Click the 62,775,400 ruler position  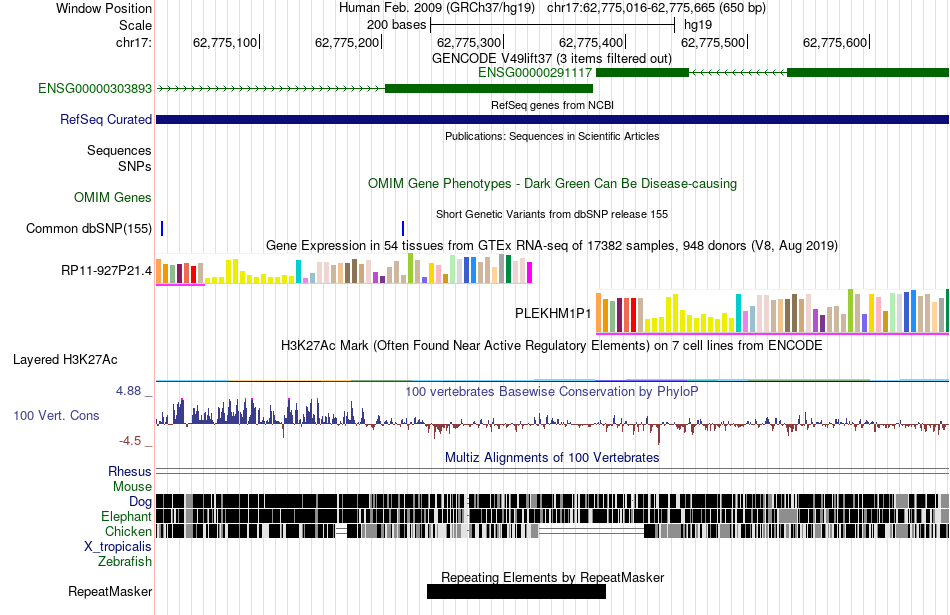tap(591, 42)
